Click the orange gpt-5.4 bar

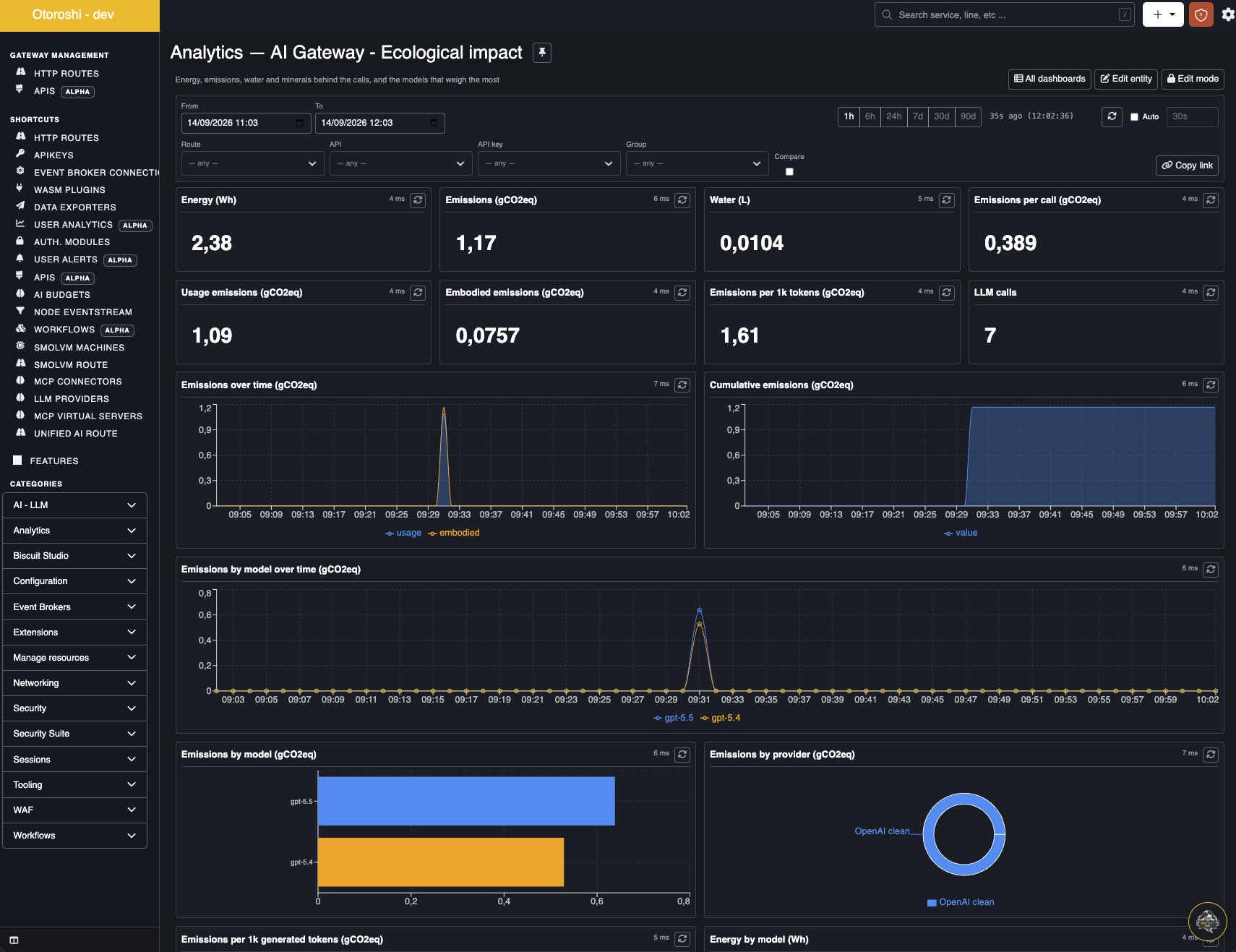[441, 862]
